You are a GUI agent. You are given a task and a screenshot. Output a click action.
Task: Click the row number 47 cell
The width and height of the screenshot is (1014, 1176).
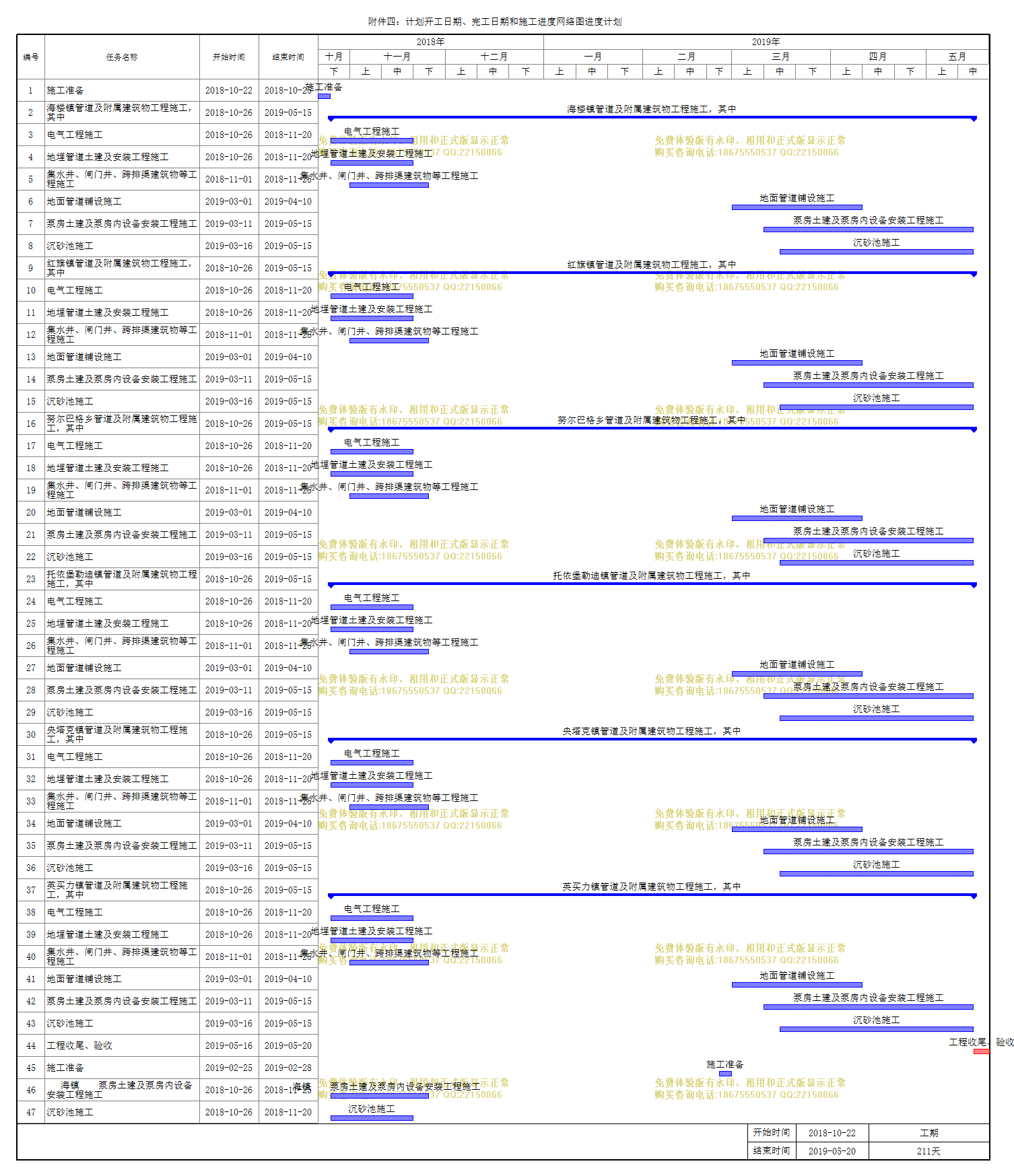point(31,1112)
